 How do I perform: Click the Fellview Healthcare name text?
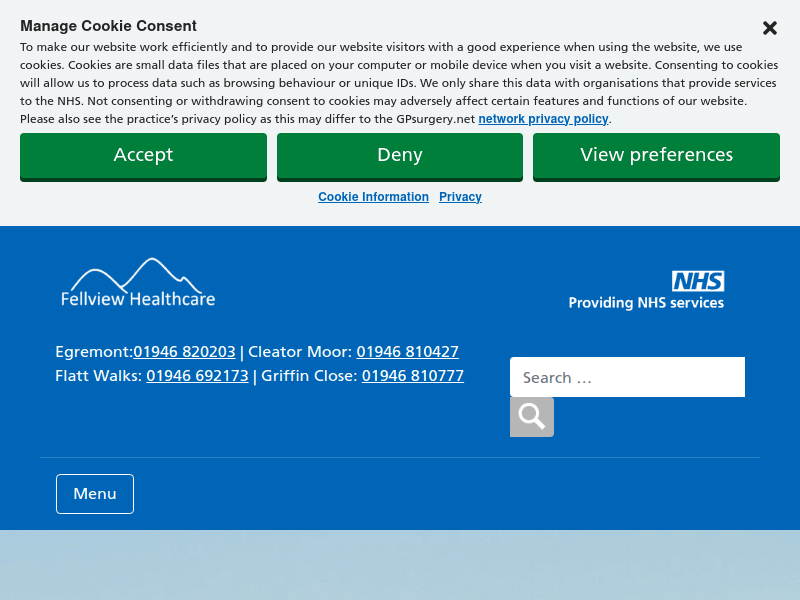click(x=138, y=298)
